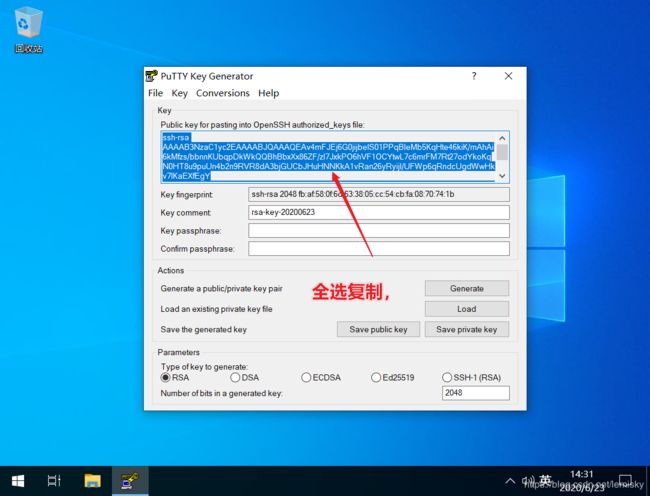Open the File menu
Image resolution: width=650 pixels, height=496 pixels.
coord(155,93)
